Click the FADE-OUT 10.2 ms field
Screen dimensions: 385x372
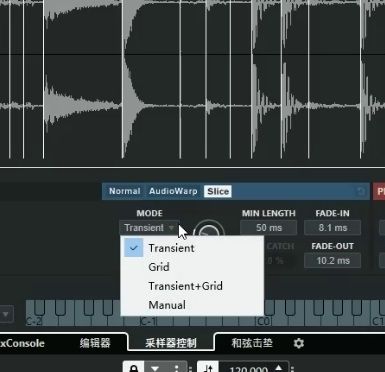pyautogui.click(x=332, y=260)
